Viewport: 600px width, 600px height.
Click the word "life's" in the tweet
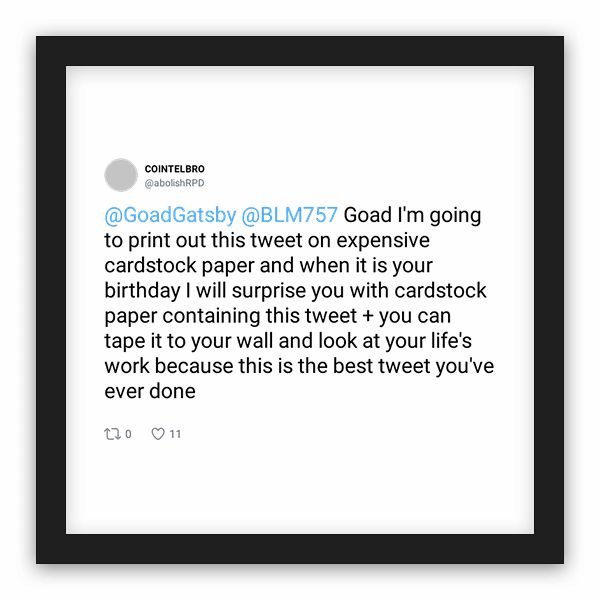pyautogui.click(x=451, y=341)
